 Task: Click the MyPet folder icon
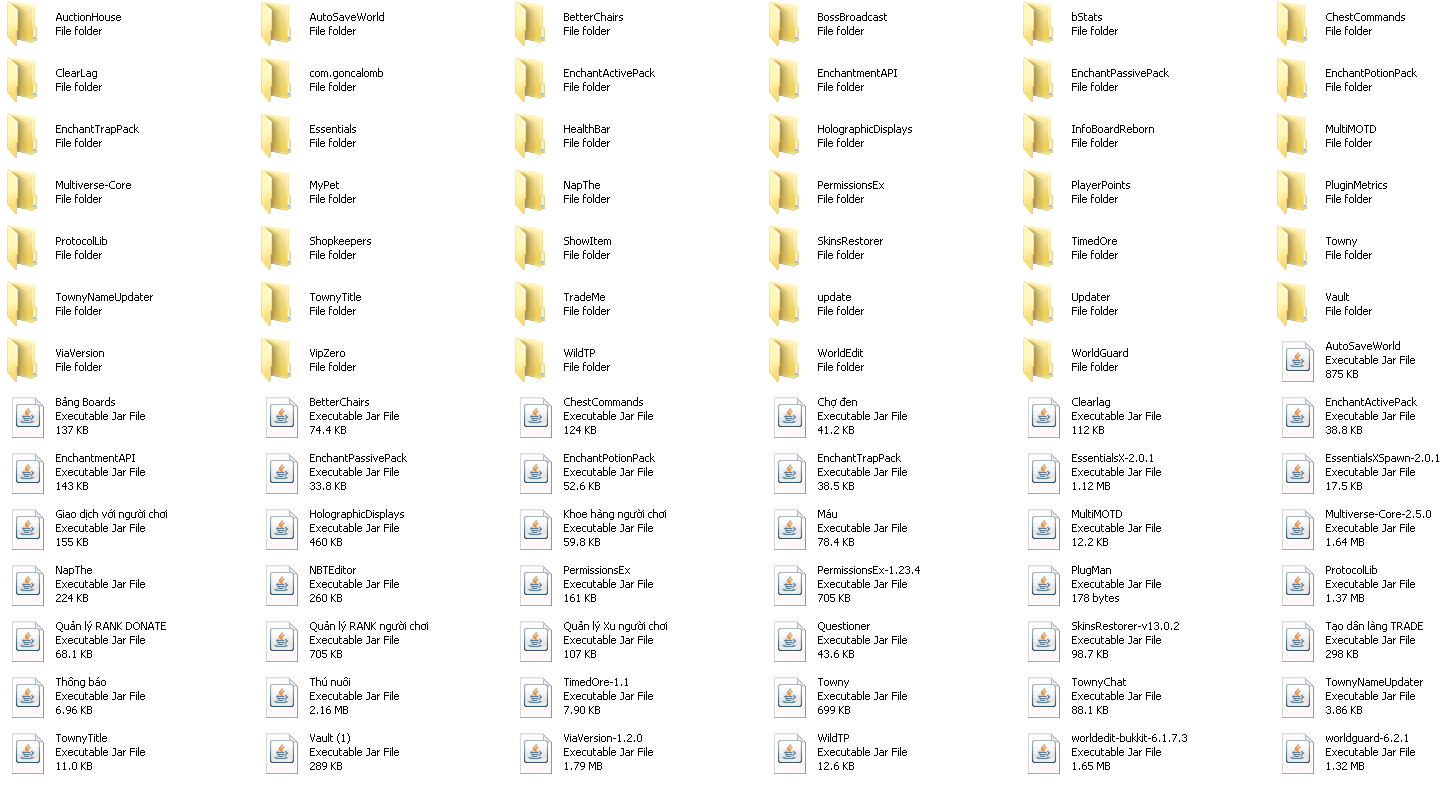coord(278,192)
